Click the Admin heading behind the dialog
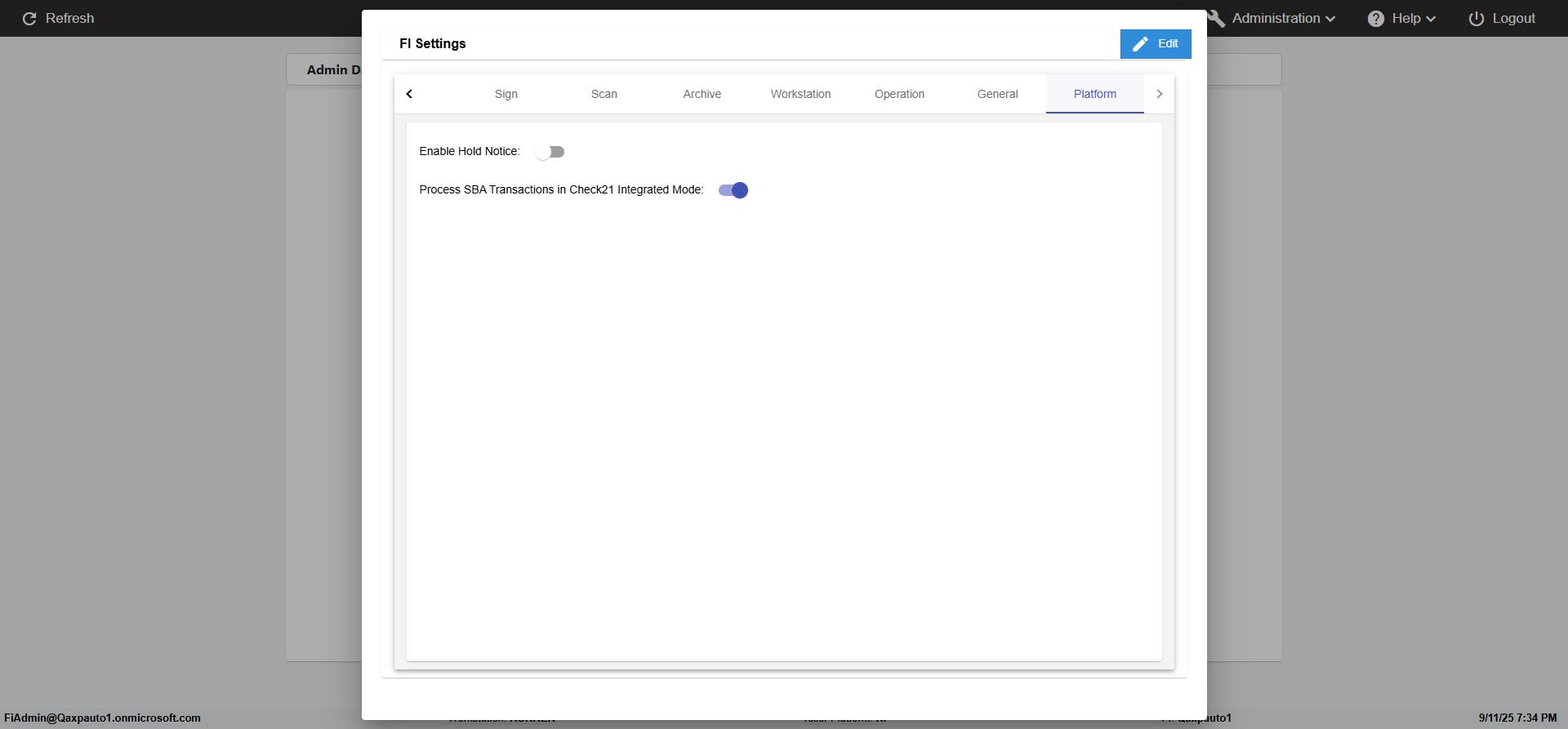Screen dimensions: 1568x729 pos(333,70)
